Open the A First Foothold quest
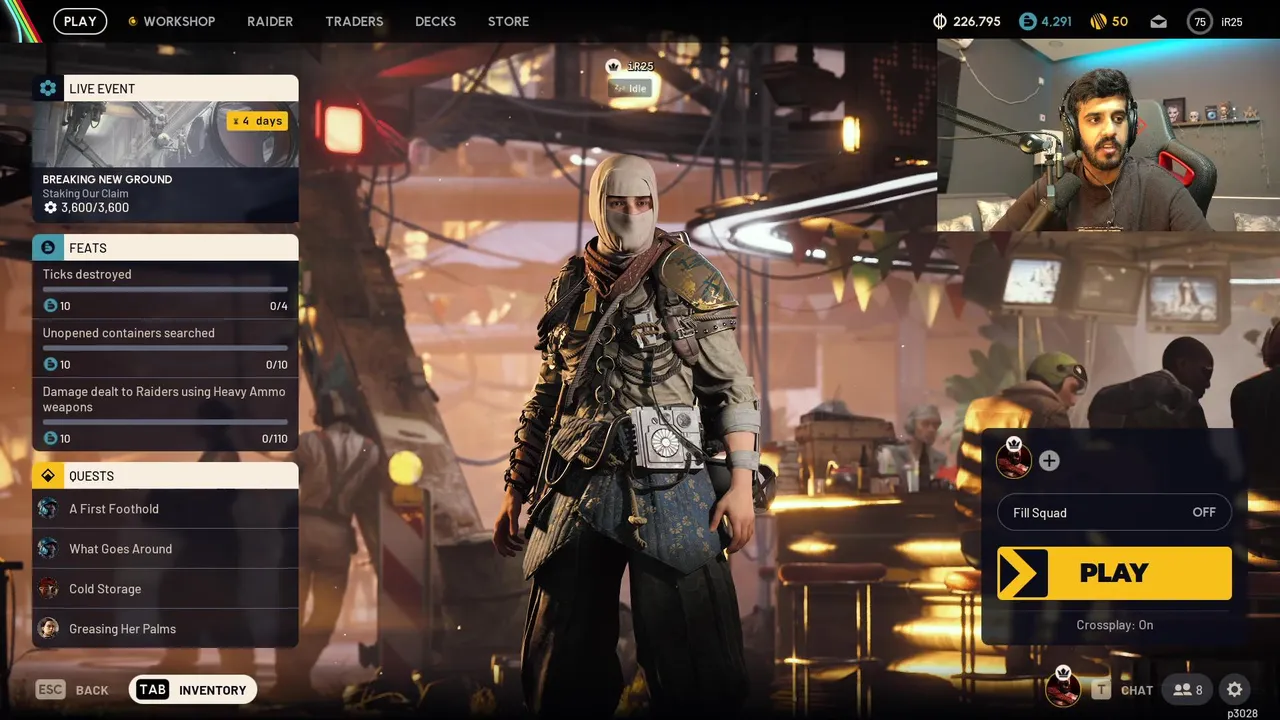 click(165, 508)
